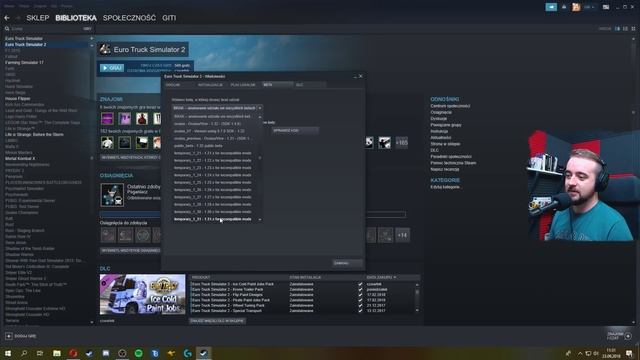Image resolution: width=640 pixels, height=360 pixels.
Task: Open the +14 remaining achievements tile
Action: pyautogui.click(x=402, y=235)
